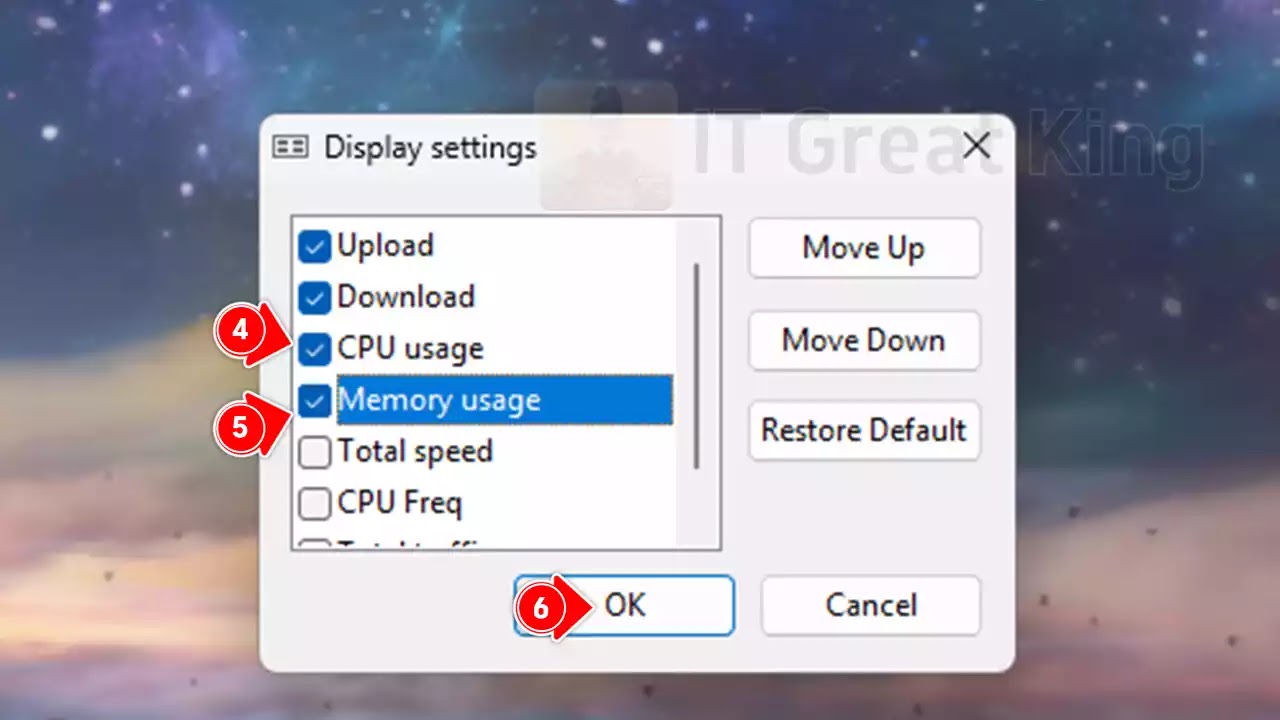
Task: Select the Upload list item text
Action: [385, 246]
